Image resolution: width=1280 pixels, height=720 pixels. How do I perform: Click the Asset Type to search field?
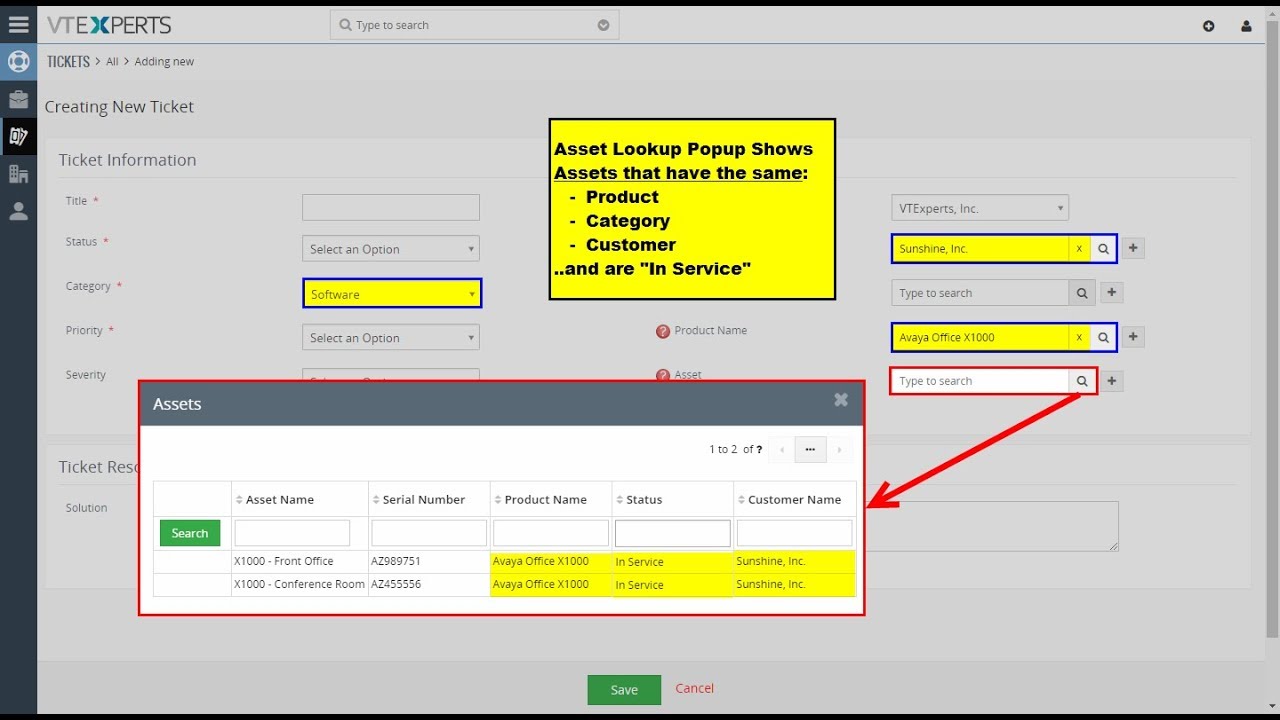(980, 381)
